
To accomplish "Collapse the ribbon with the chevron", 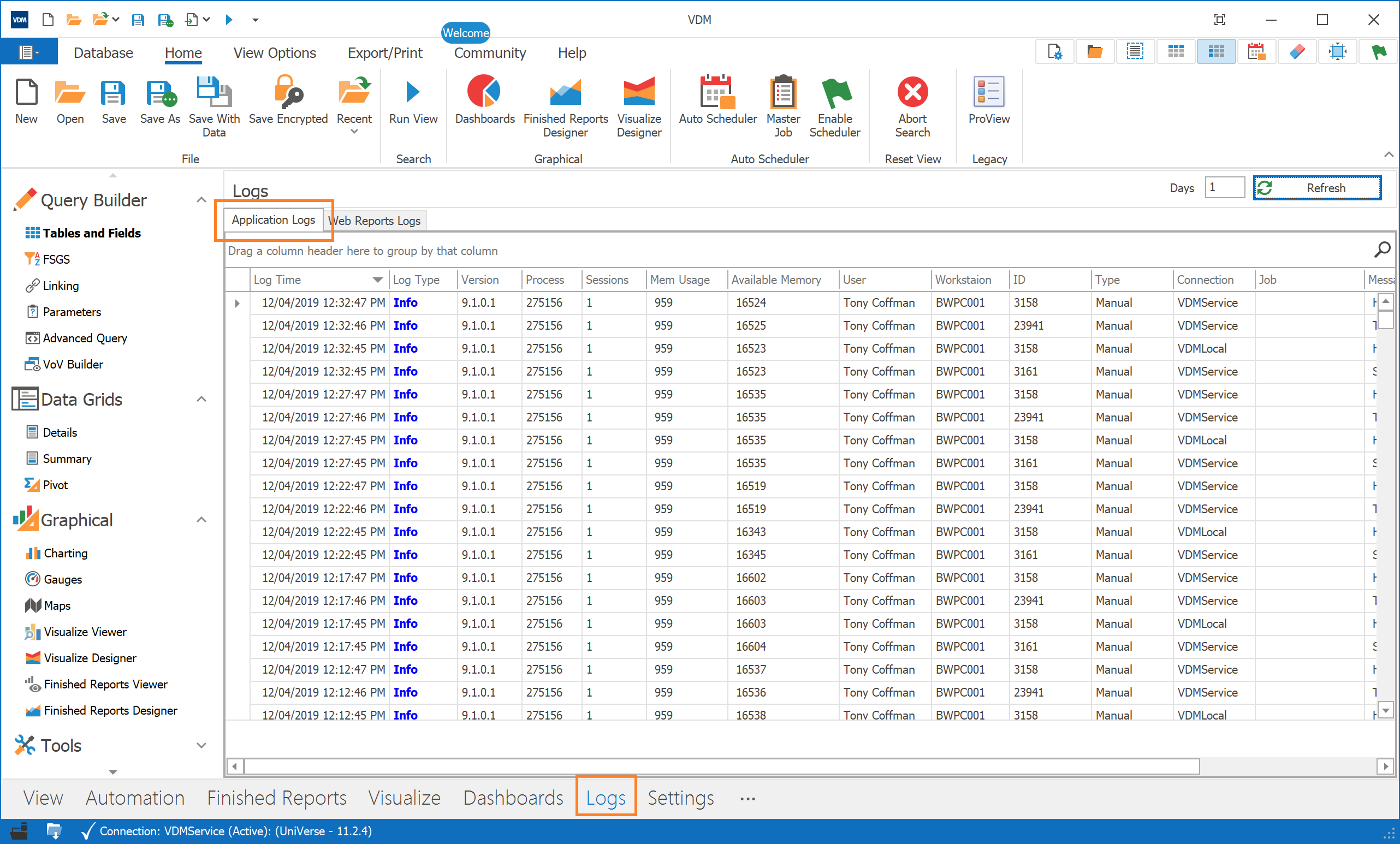I will click(1388, 154).
